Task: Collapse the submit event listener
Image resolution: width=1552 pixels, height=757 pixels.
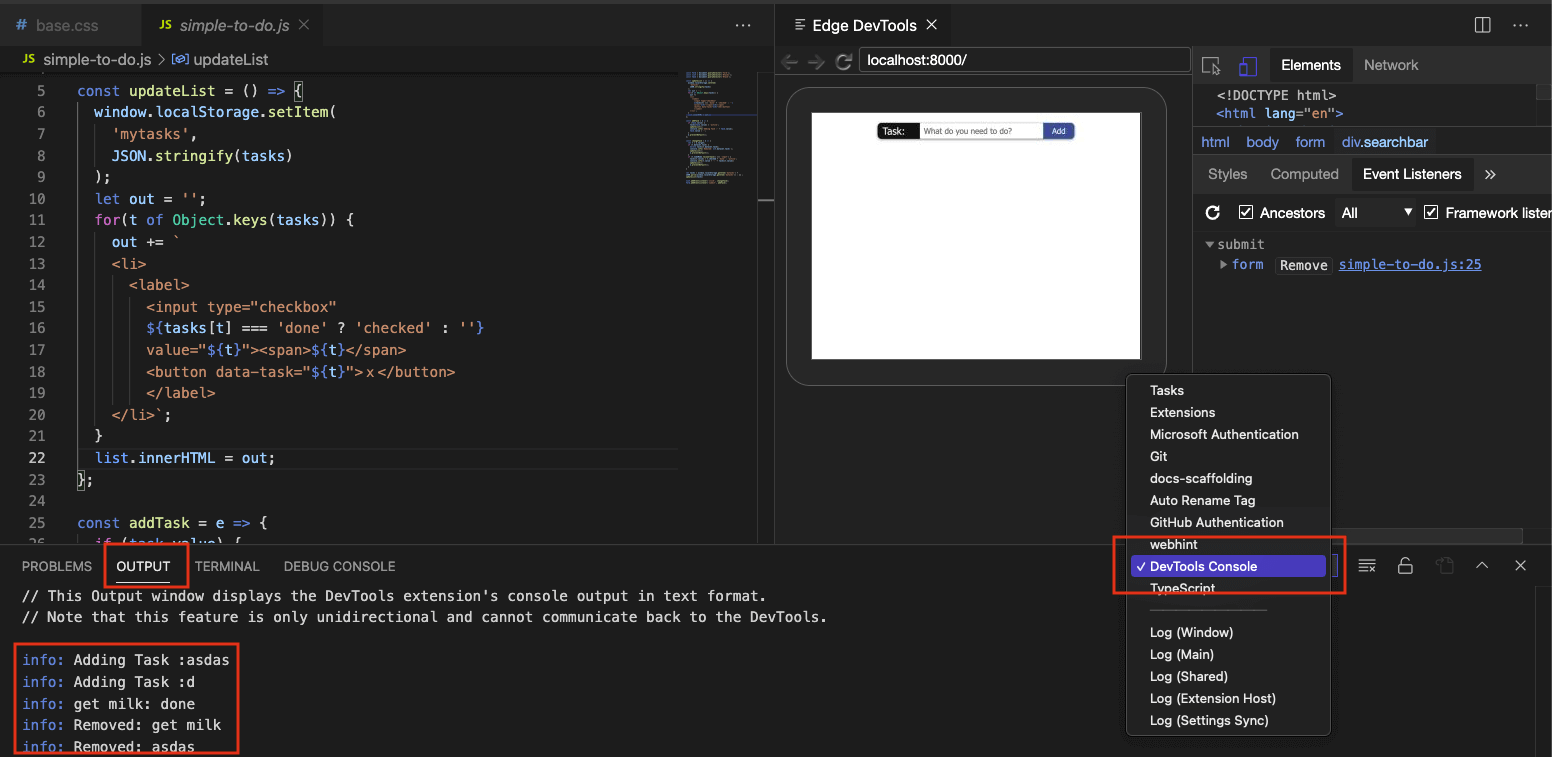Action: 1209,244
